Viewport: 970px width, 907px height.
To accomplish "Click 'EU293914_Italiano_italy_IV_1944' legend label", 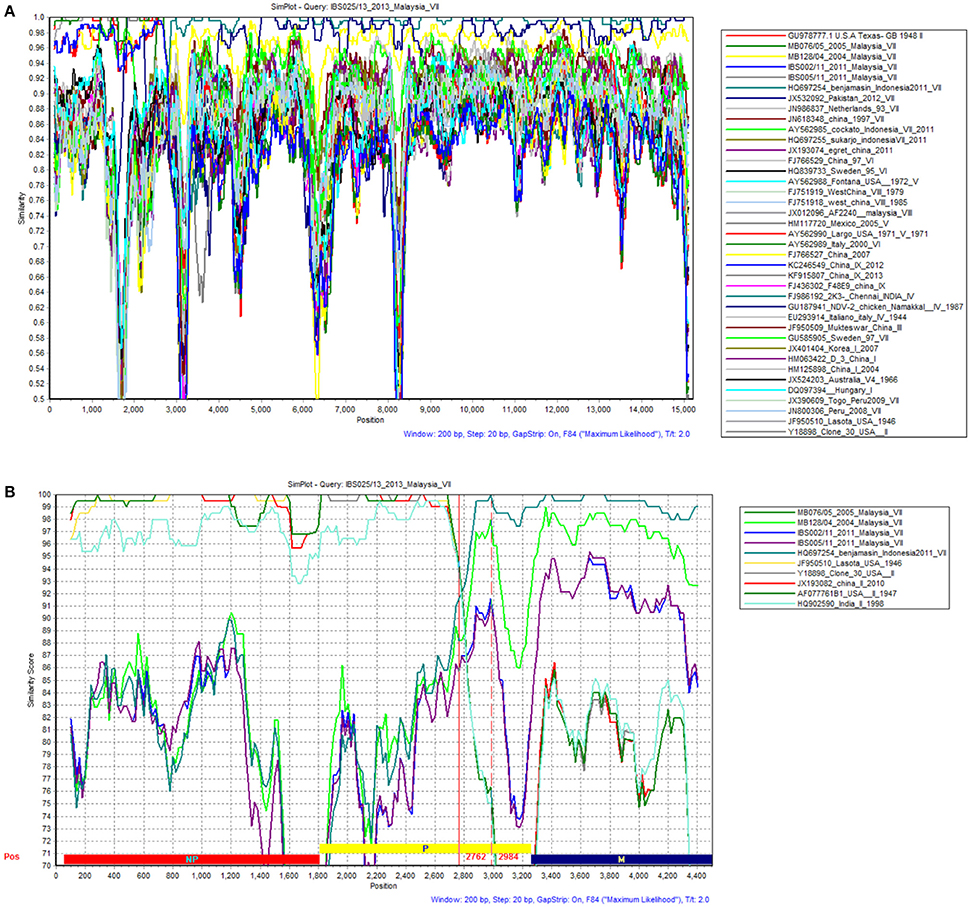I will tap(847, 317).
